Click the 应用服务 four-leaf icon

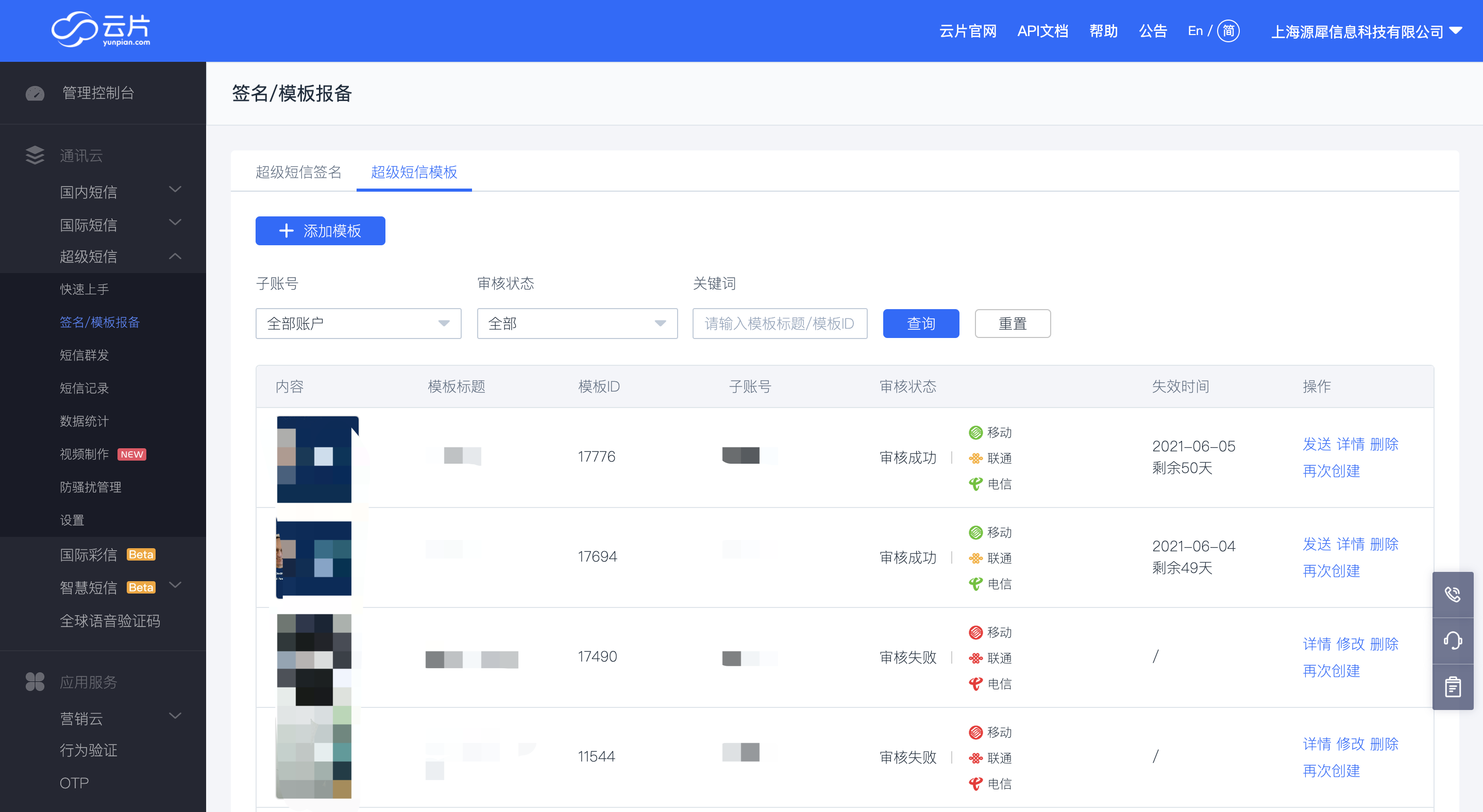tap(35, 682)
